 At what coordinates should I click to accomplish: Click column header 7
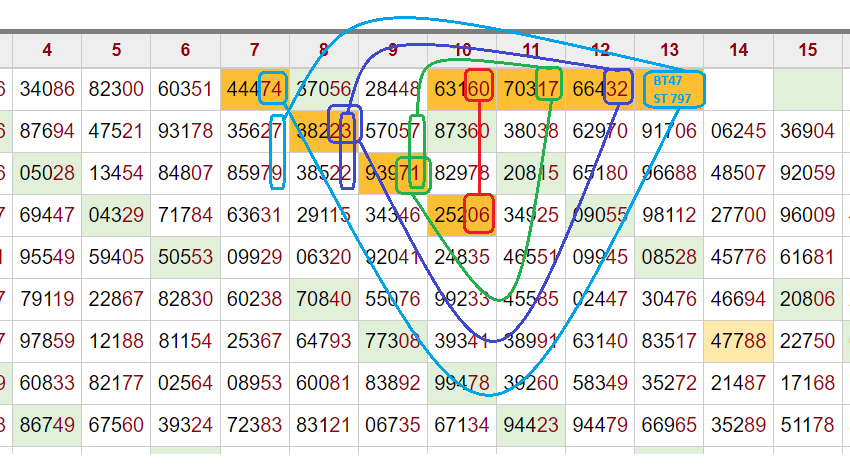[255, 48]
